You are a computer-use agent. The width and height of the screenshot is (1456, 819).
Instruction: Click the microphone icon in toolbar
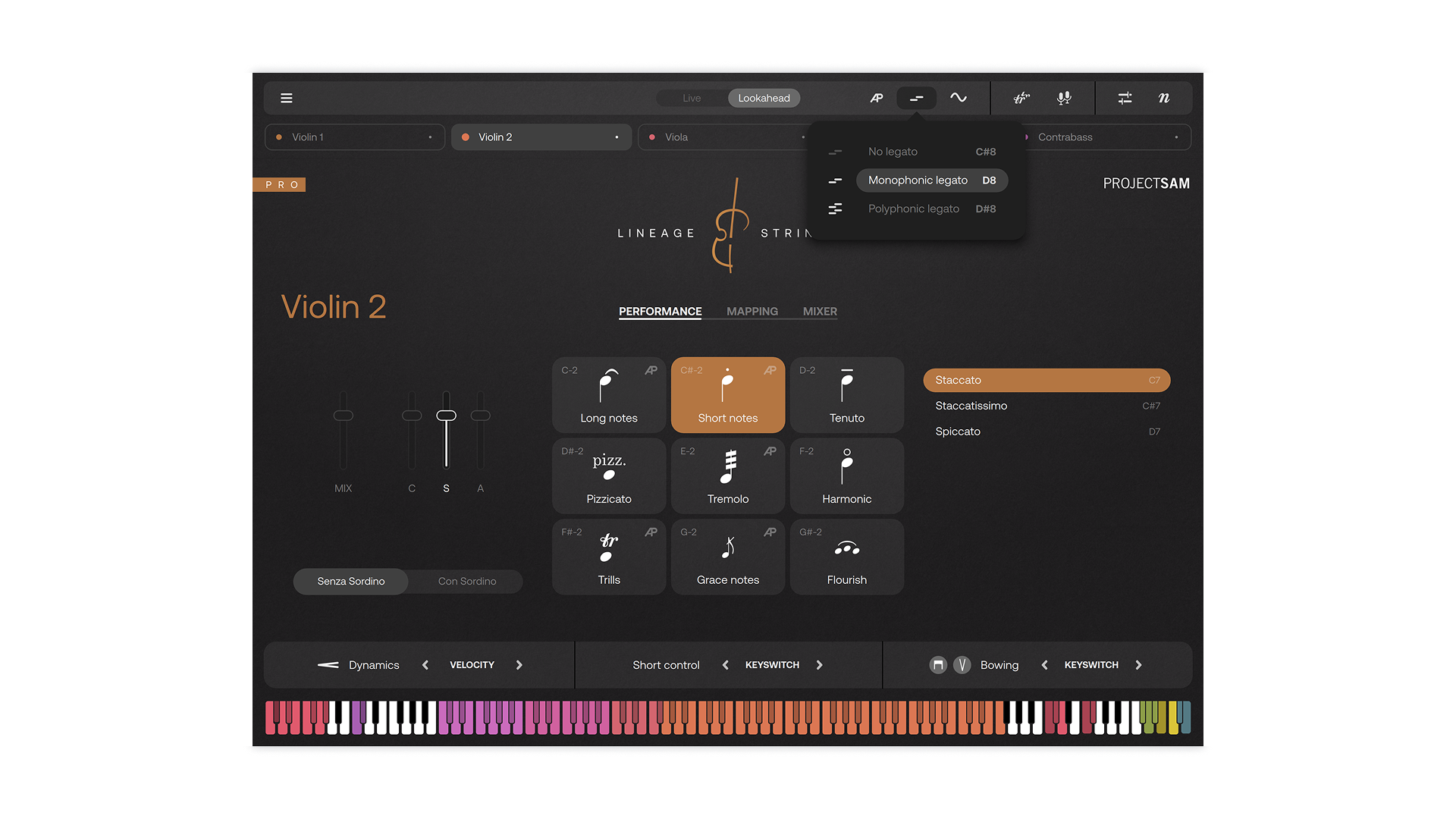1064,98
